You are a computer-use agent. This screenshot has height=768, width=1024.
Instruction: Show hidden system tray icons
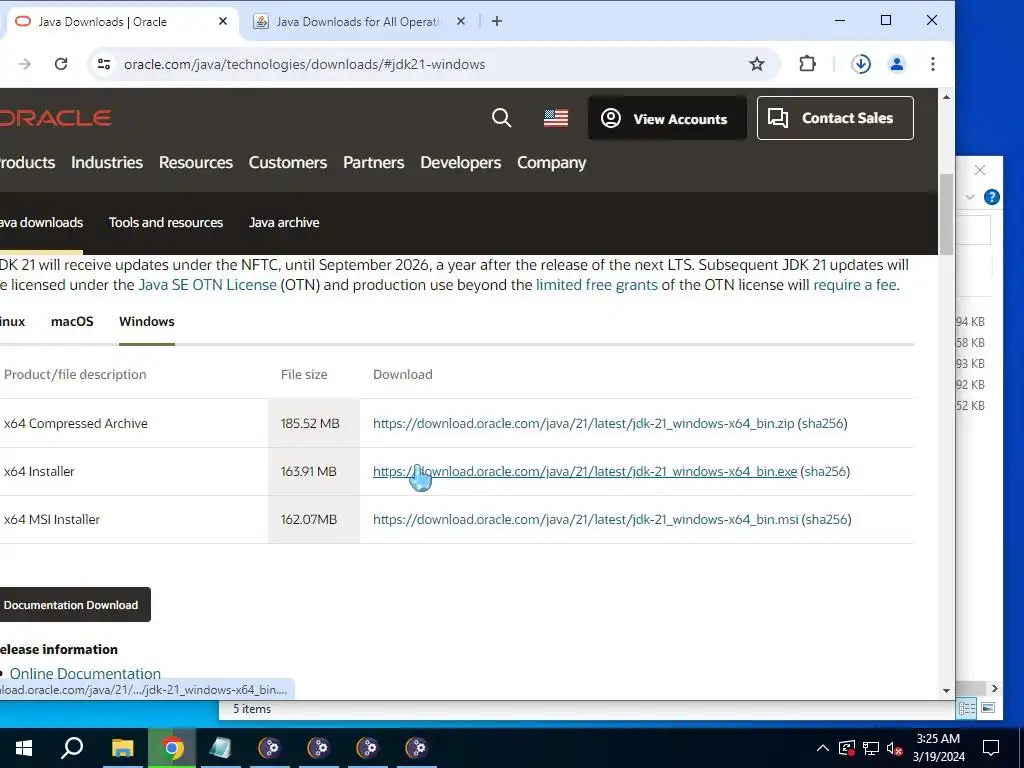(823, 748)
